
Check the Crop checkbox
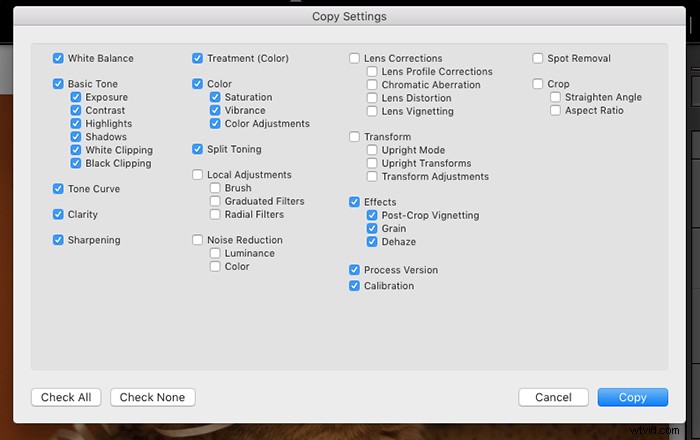click(x=538, y=85)
